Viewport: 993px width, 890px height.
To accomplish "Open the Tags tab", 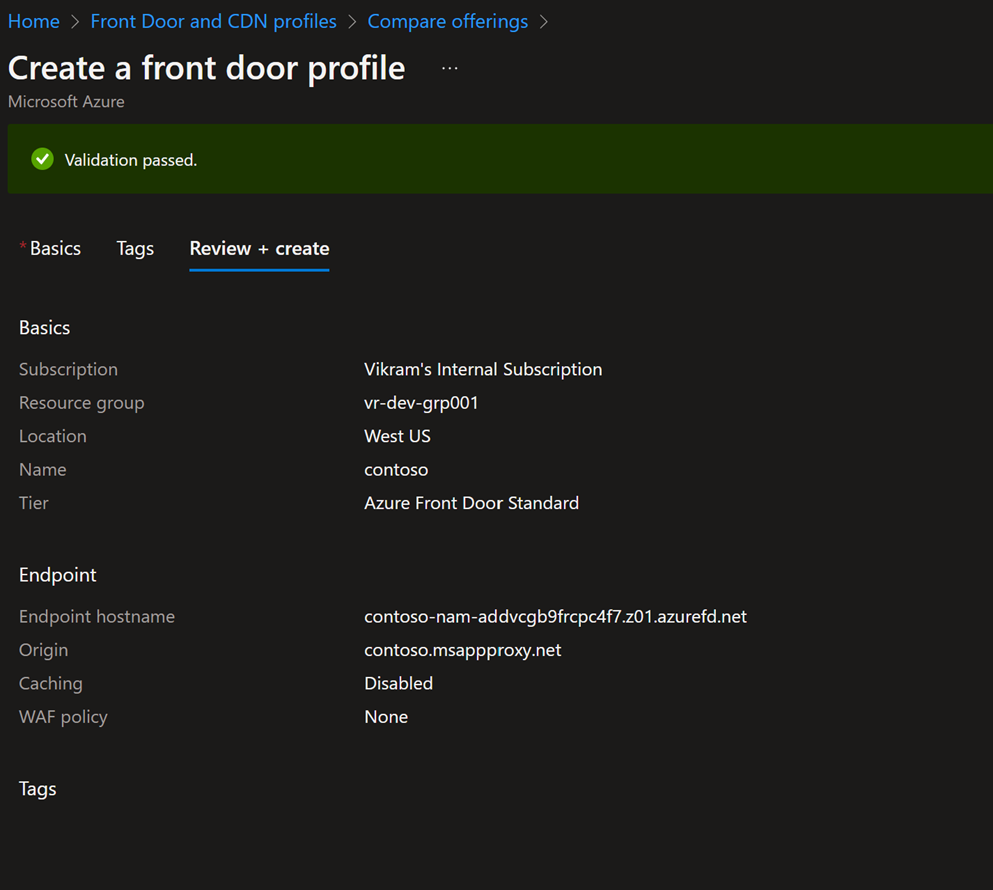I will pyautogui.click(x=135, y=248).
